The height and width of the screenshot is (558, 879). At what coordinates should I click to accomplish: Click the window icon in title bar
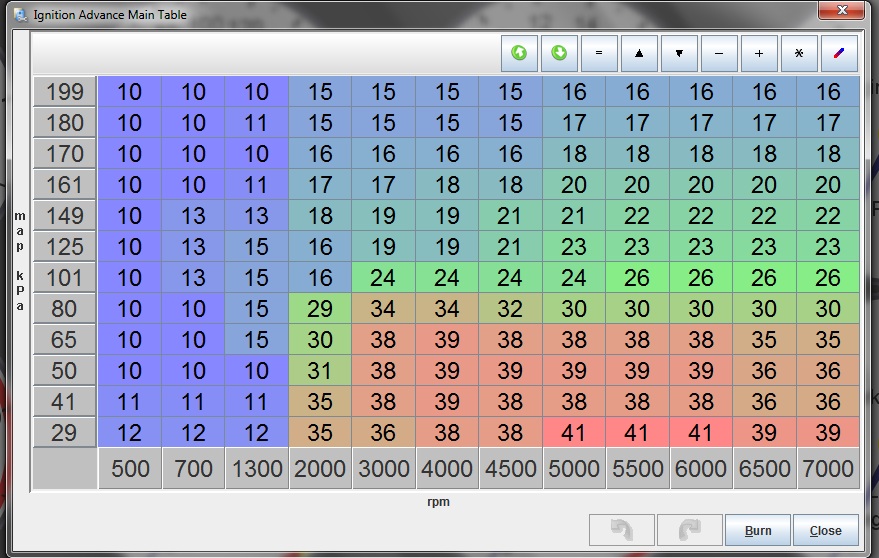coord(21,15)
